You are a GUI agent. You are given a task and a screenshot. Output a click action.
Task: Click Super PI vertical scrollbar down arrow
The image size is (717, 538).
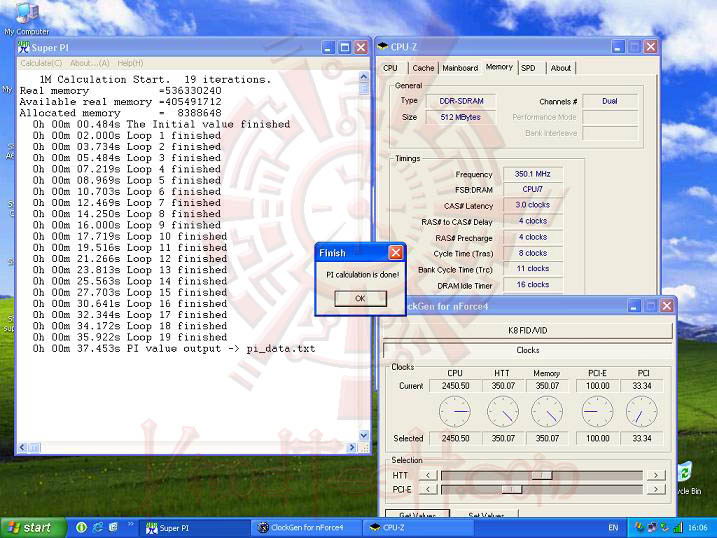coord(364,436)
